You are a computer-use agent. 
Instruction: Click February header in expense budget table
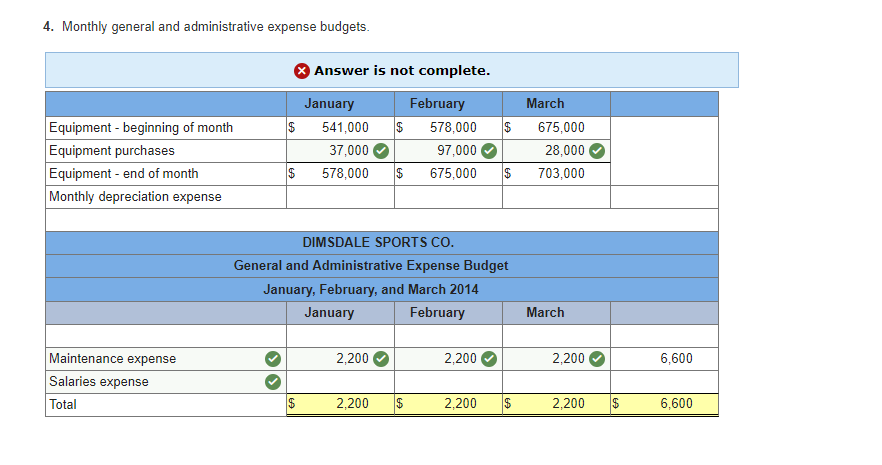pyautogui.click(x=437, y=313)
